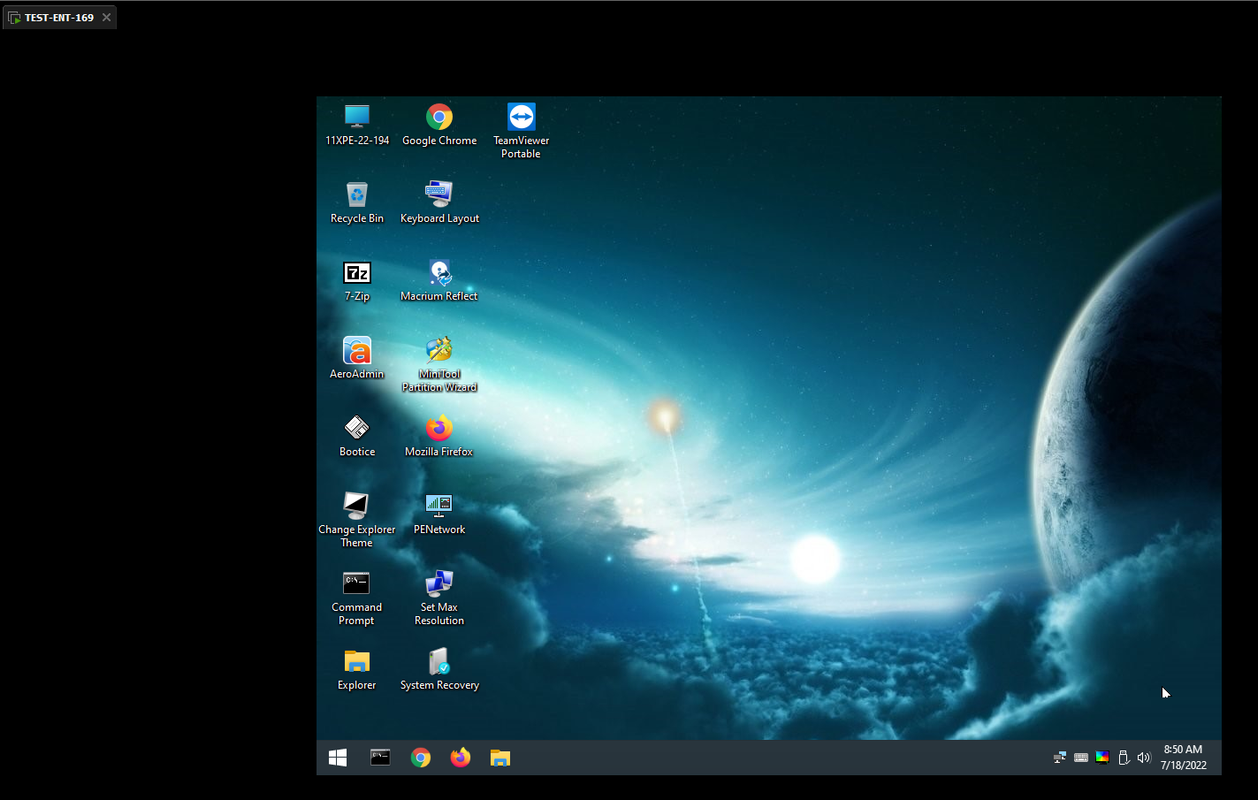
Task: Open the volume speaker tray icon
Action: (x=1144, y=758)
